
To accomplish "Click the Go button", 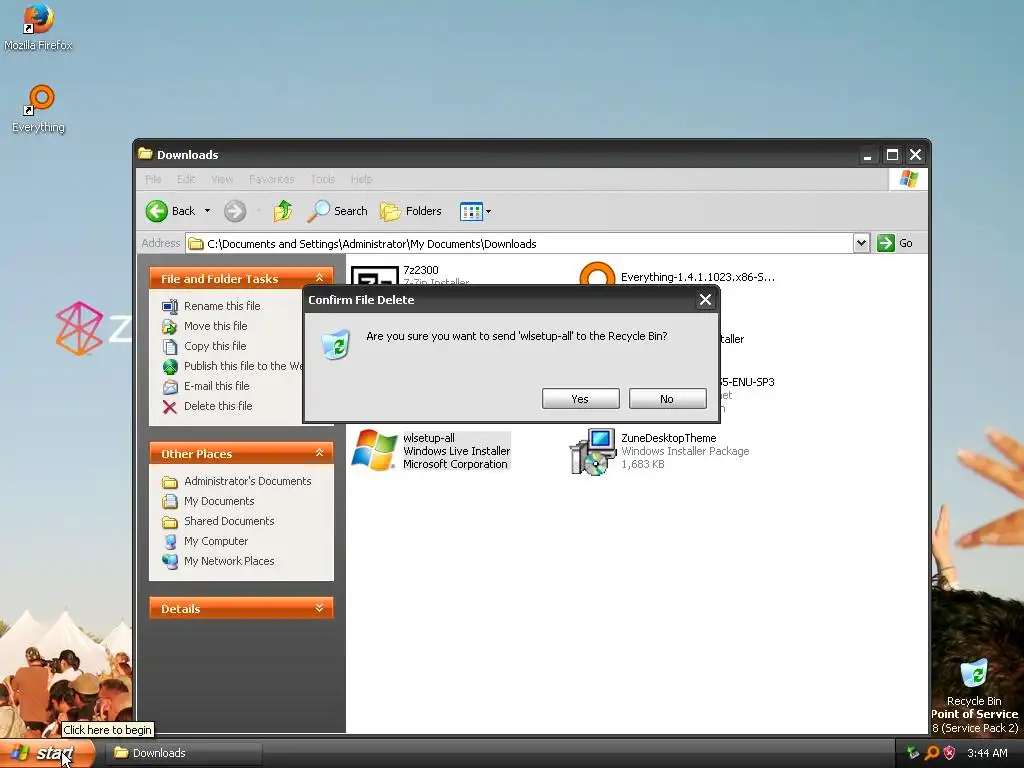I will point(895,243).
